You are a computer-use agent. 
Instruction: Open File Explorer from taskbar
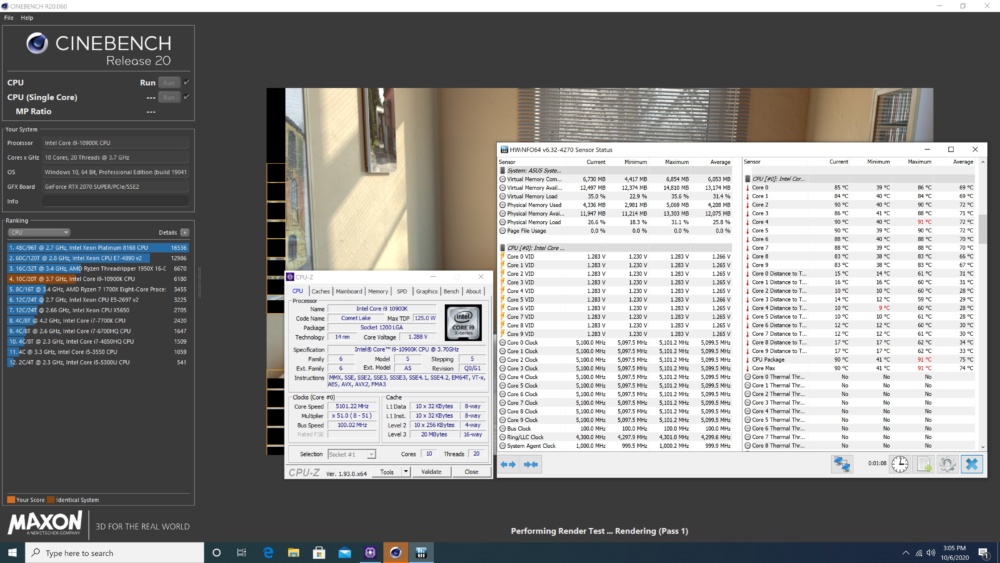click(293, 553)
